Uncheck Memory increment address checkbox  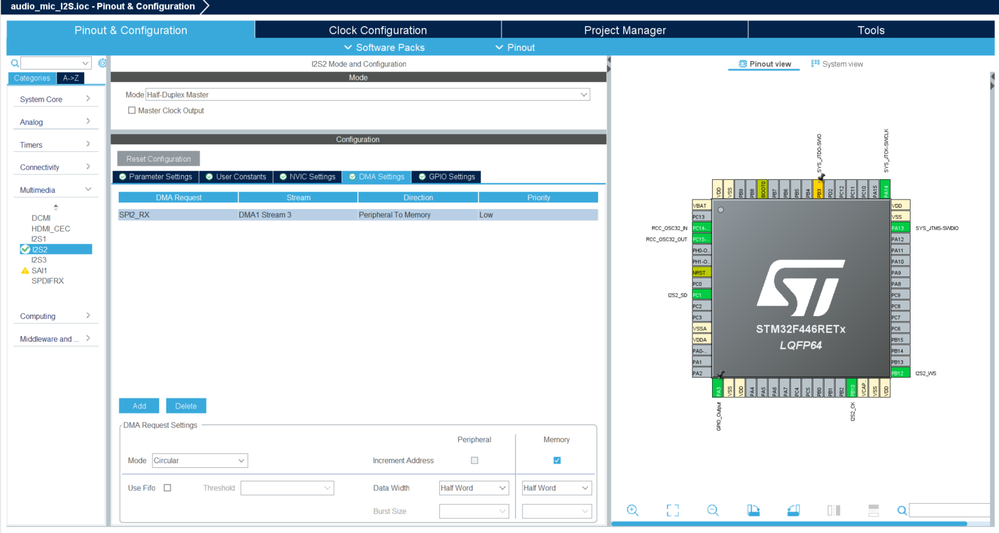557,460
